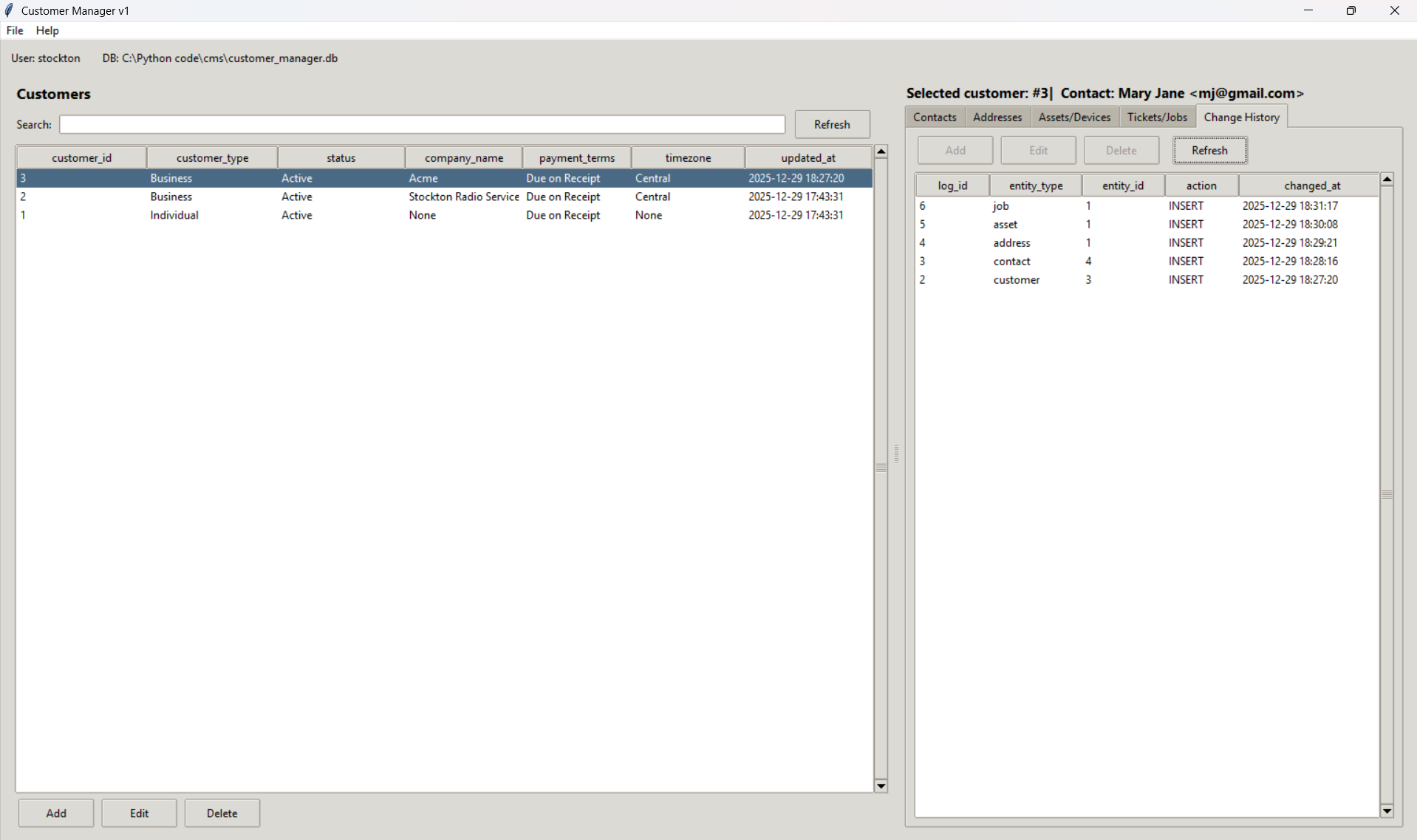Image resolution: width=1417 pixels, height=840 pixels.
Task: Click the timestamp 2025-12-29 18:31:17
Action: click(x=1290, y=205)
